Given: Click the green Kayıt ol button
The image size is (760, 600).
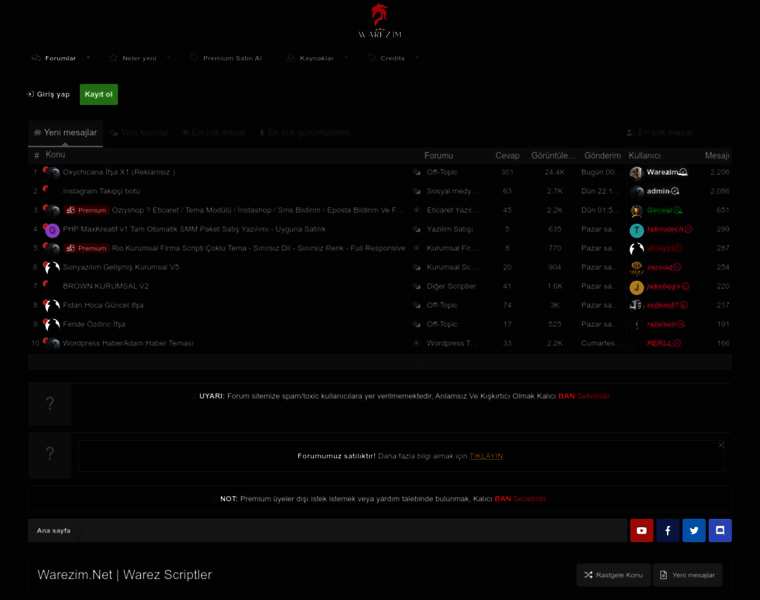Looking at the screenshot, I should [99, 94].
